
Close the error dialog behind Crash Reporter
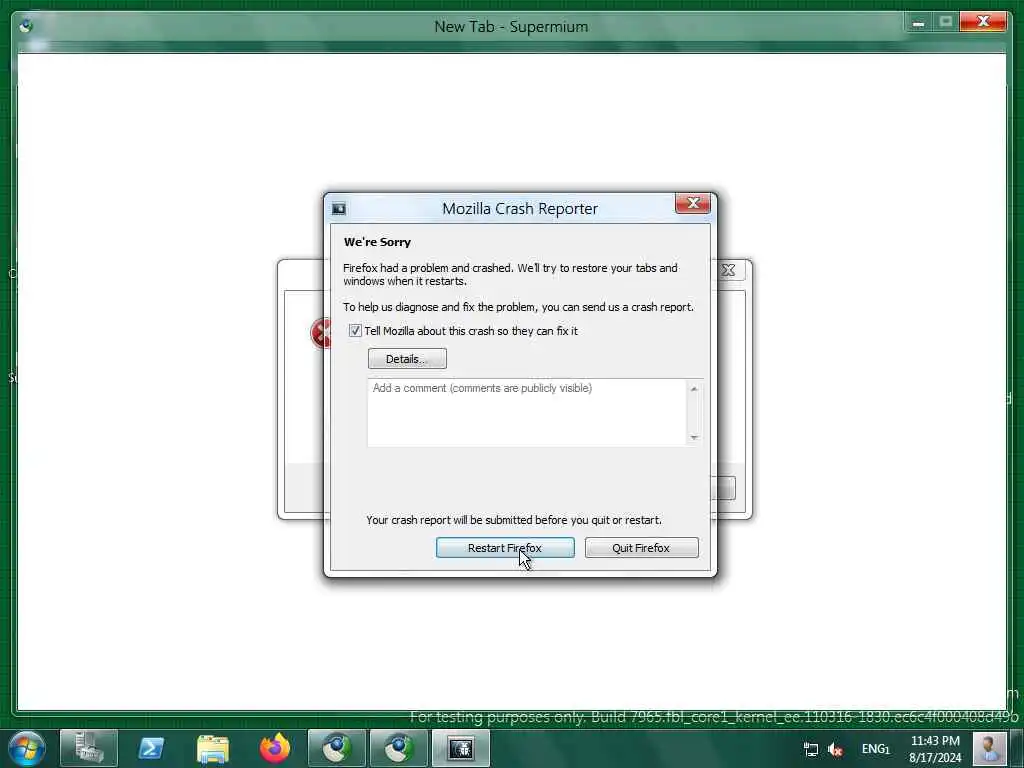[728, 270]
